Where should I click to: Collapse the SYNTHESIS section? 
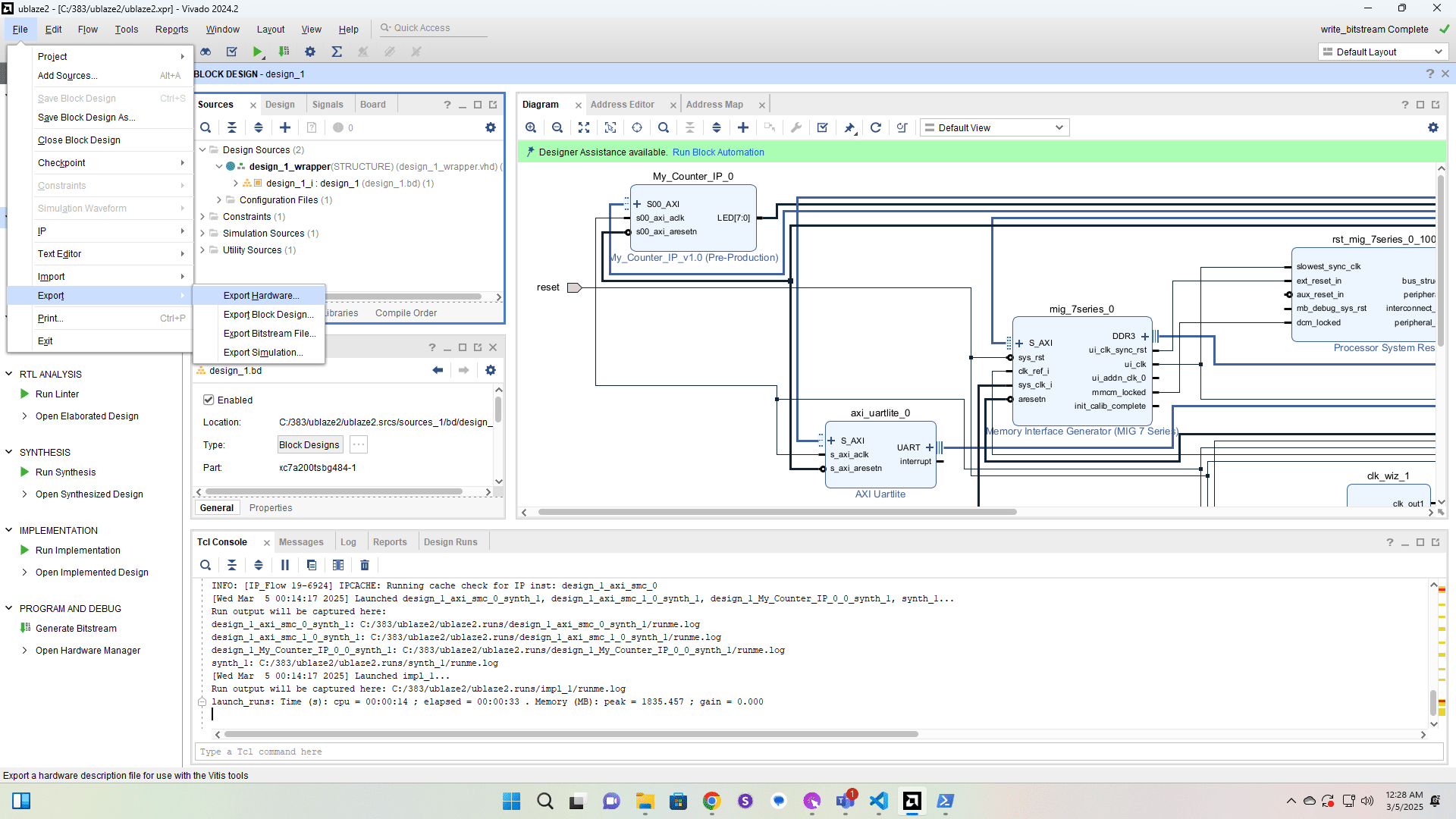[x=9, y=452]
